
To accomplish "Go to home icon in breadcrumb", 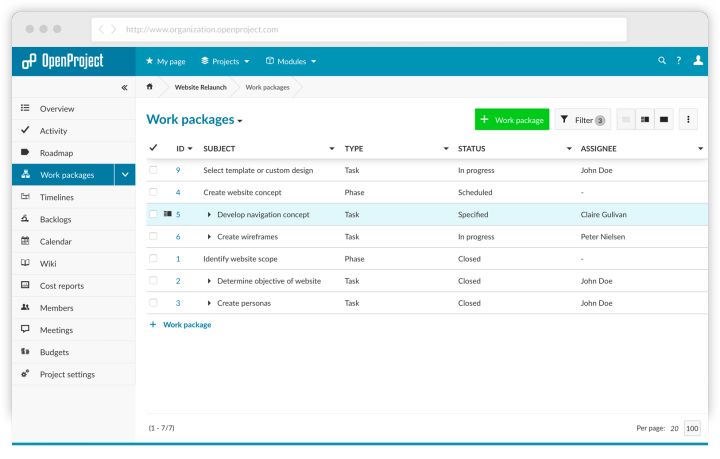I will (x=150, y=87).
